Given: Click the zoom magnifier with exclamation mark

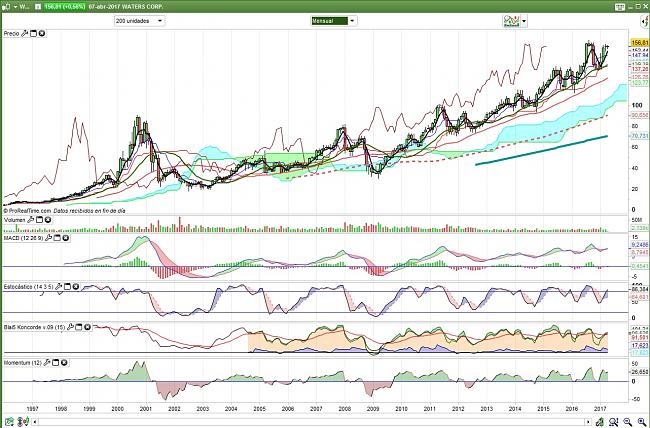Looking at the screenshot, I should tap(614, 422).
